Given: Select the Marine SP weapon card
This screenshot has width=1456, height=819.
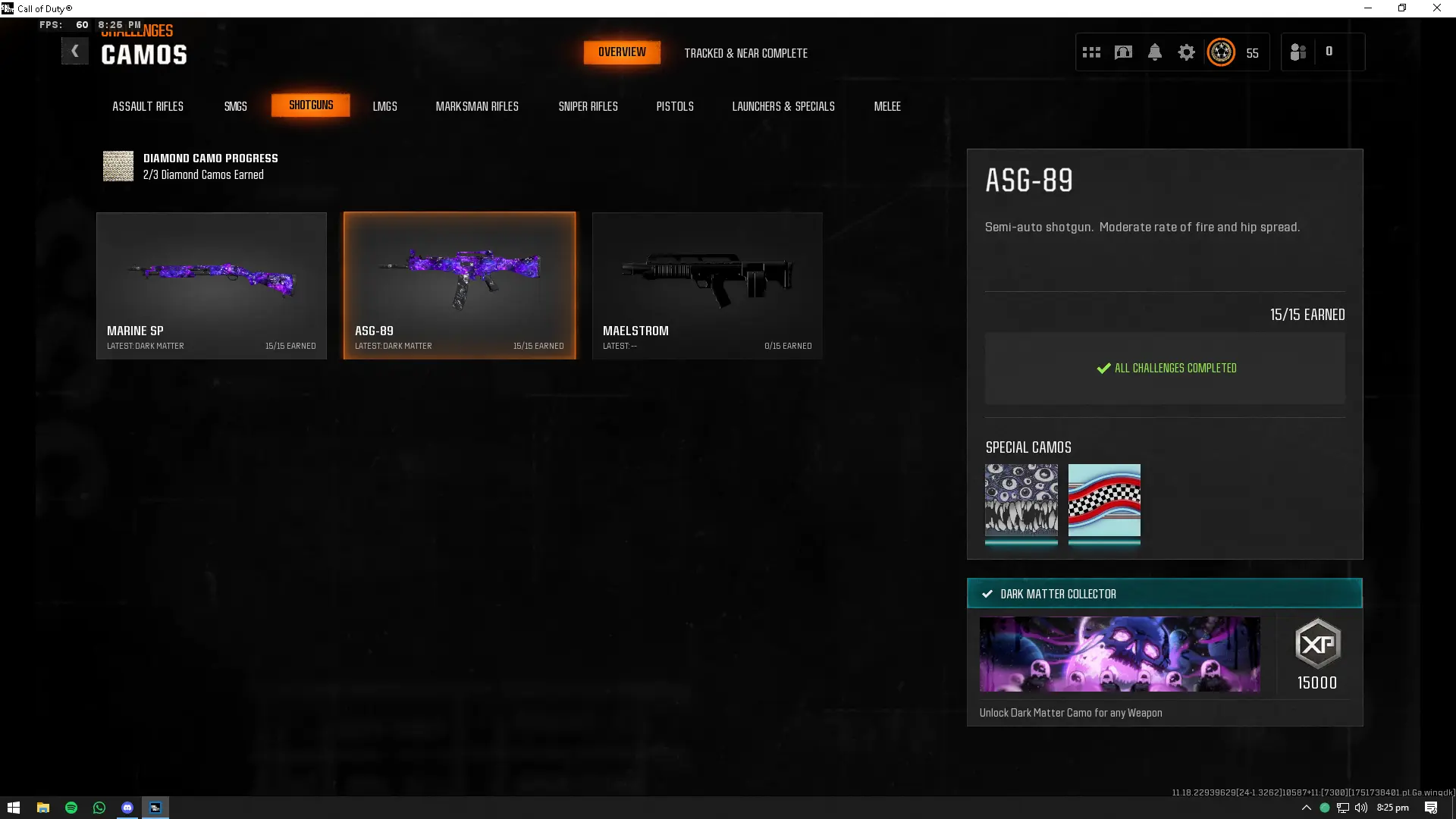Looking at the screenshot, I should click(212, 285).
